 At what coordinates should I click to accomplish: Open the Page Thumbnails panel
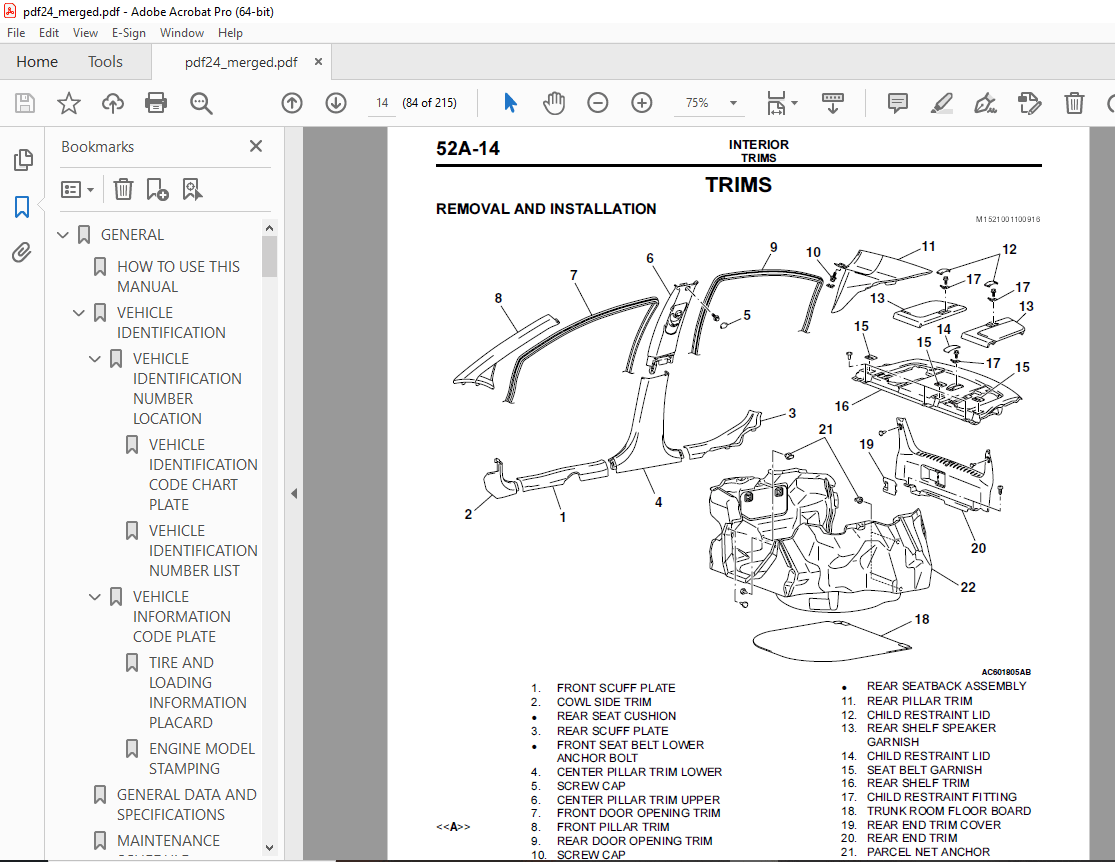(x=22, y=160)
